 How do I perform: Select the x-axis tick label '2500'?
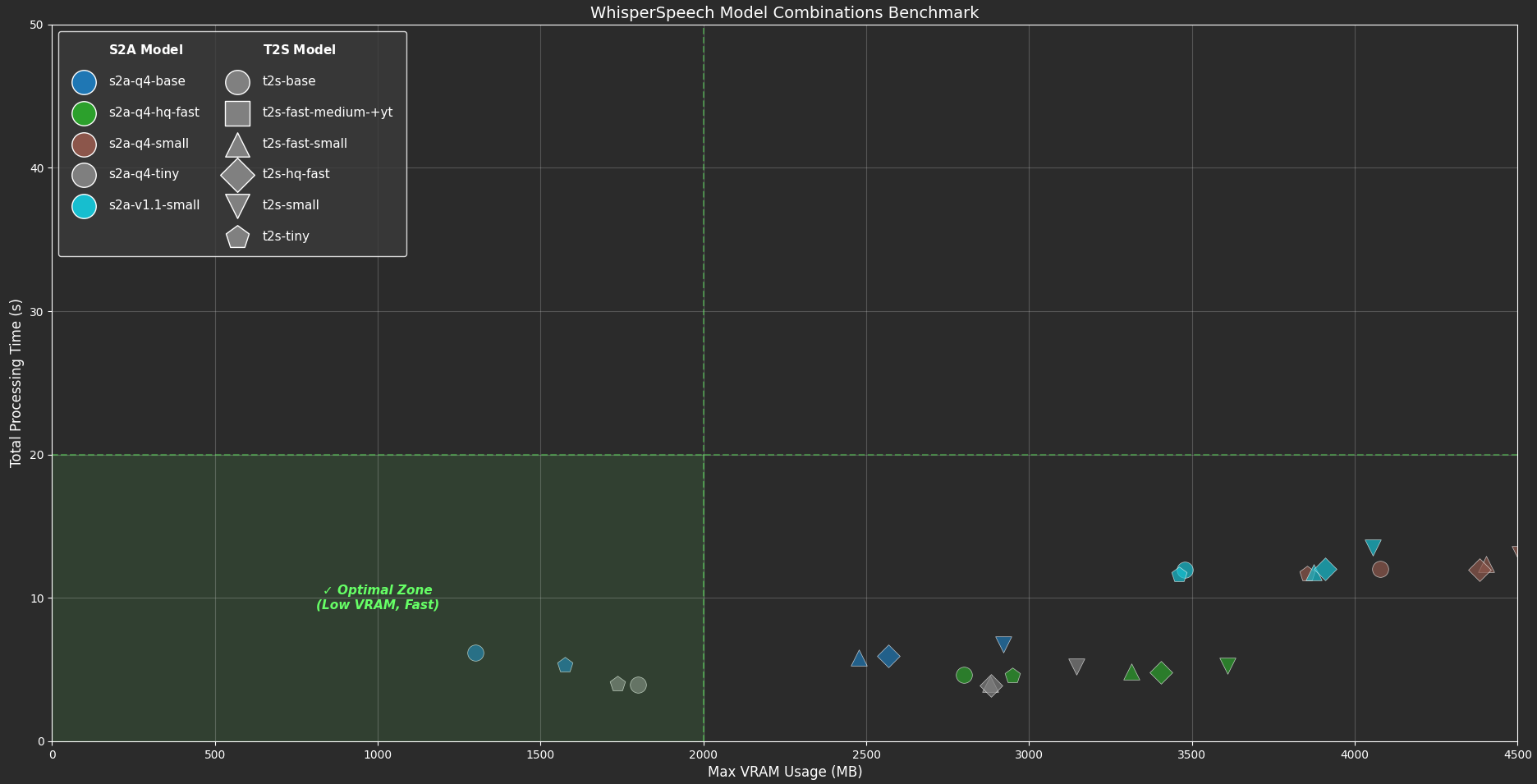pos(866,754)
